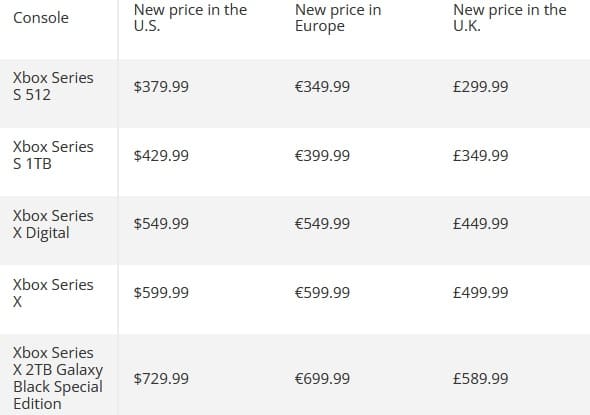Click the New price in the U.K. header
This screenshot has height=415, width=590.
pyautogui.click(x=509, y=18)
